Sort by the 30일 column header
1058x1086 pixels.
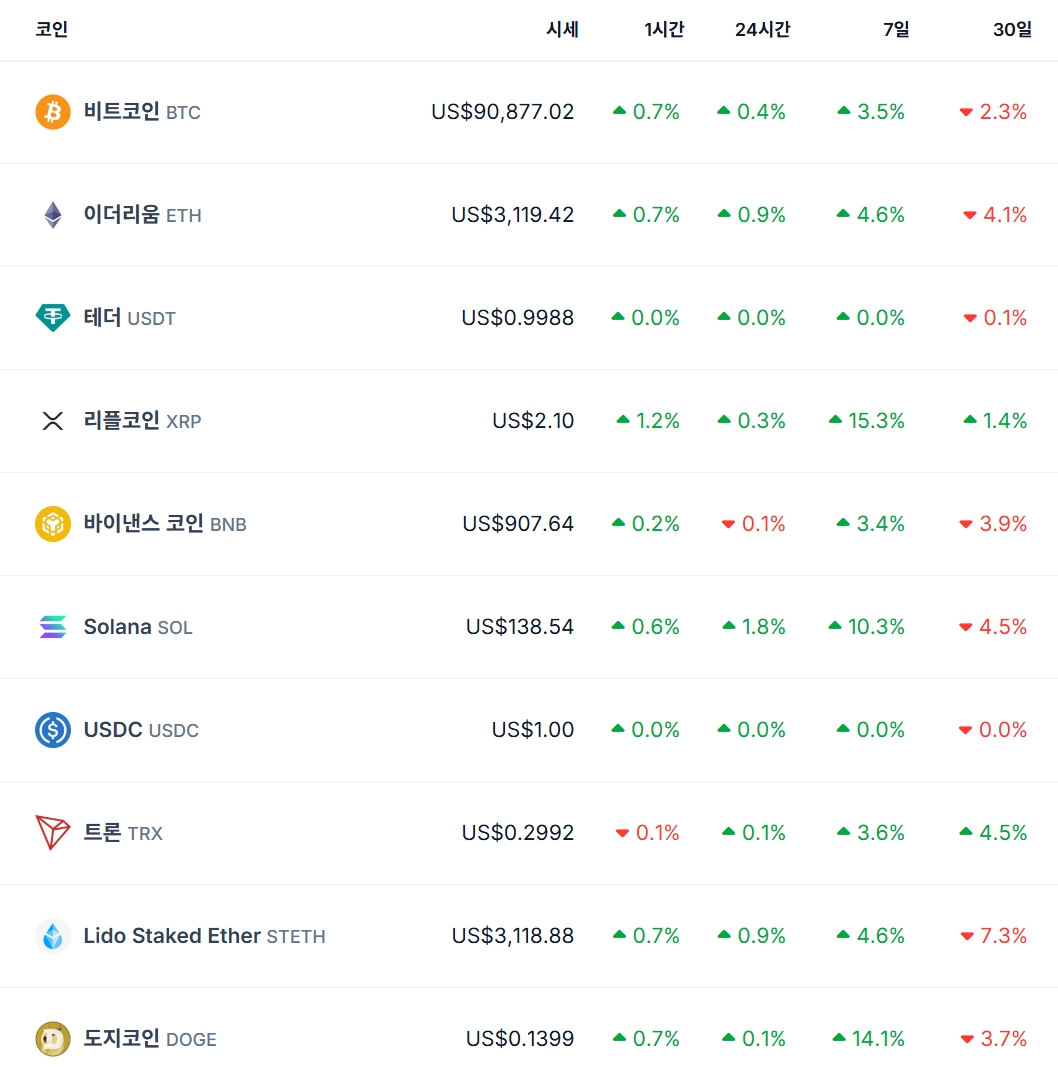click(1012, 30)
